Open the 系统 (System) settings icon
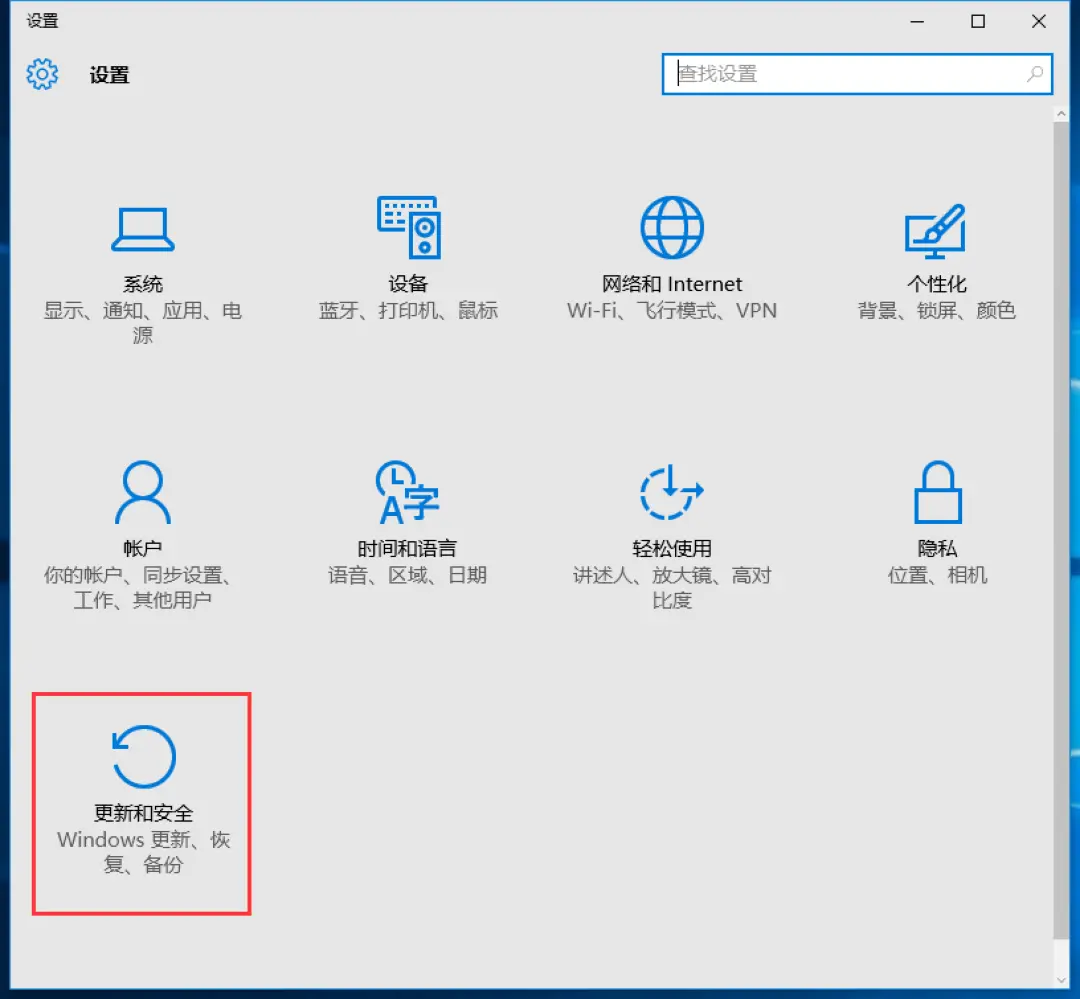The width and height of the screenshot is (1080, 999). [x=142, y=228]
